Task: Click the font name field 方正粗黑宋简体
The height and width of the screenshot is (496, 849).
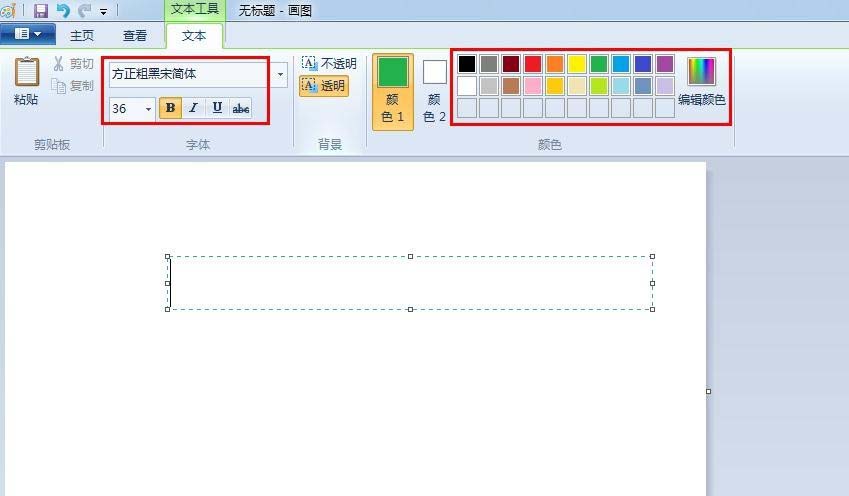Action: point(190,74)
